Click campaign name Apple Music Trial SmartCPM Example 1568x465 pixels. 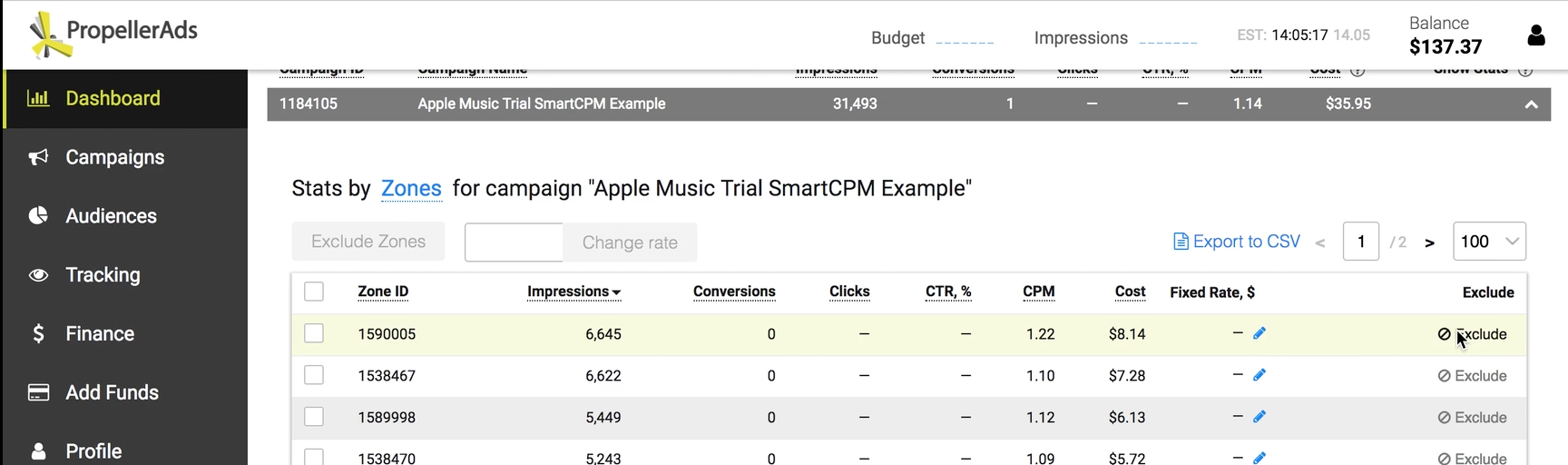point(542,104)
